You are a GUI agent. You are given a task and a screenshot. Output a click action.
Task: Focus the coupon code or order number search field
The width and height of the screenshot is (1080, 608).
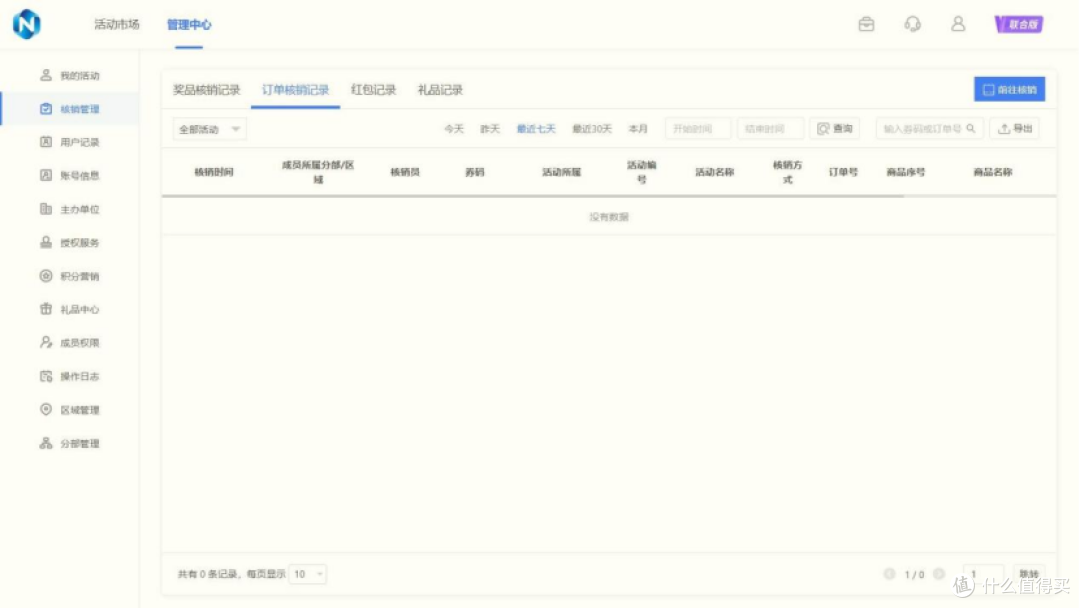929,129
